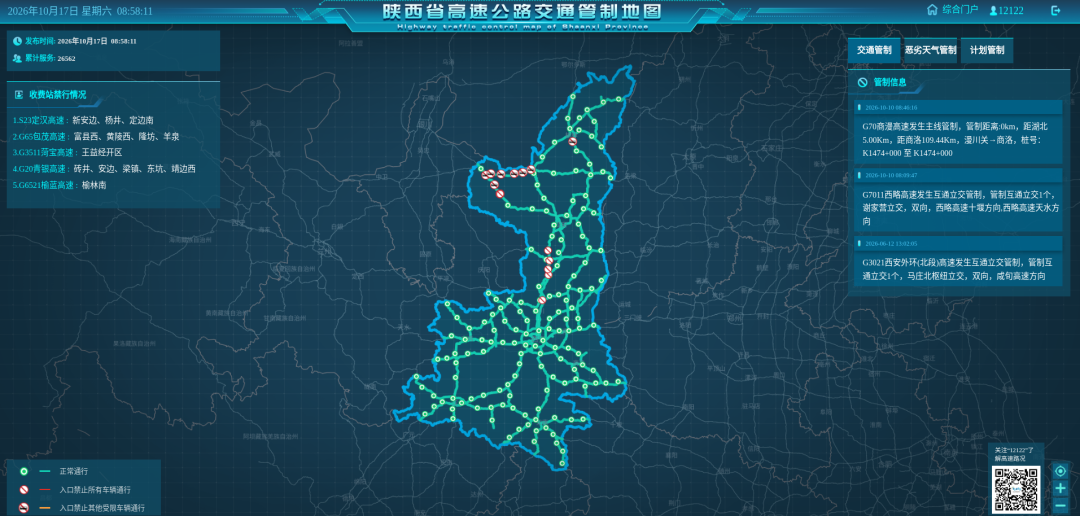1080x516 pixels.
Task: Select the 2026-10-10 08:46:16 timestamp header
Action: click(959, 107)
